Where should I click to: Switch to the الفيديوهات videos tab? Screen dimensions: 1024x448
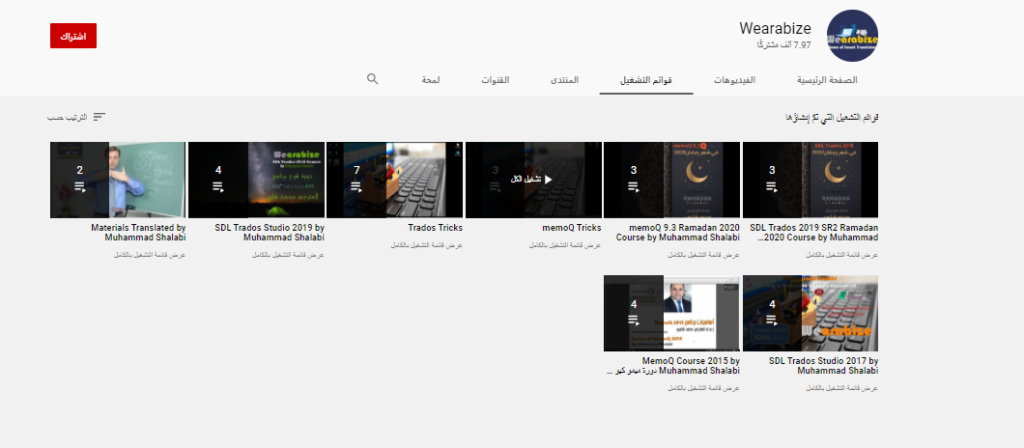click(735, 80)
